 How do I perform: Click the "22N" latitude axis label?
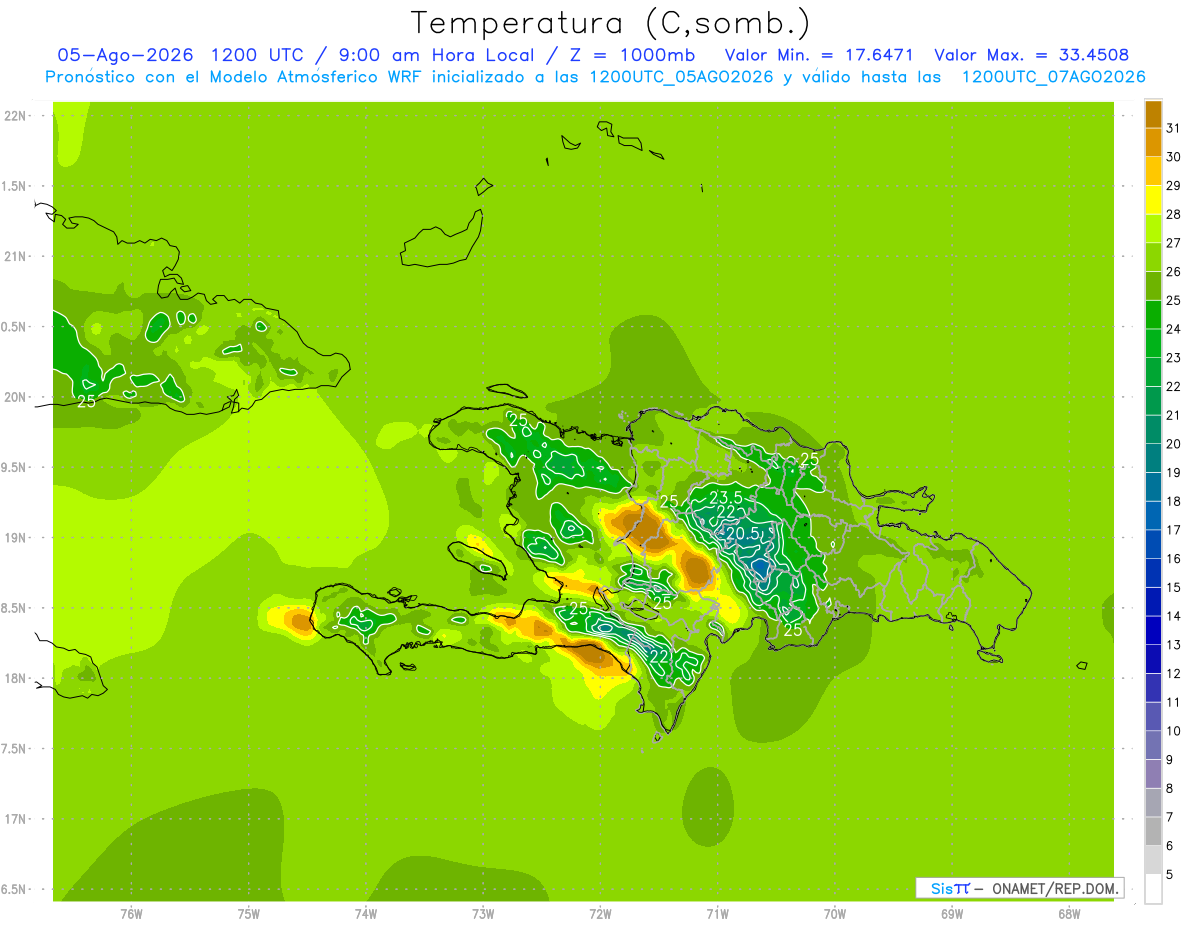click(17, 116)
